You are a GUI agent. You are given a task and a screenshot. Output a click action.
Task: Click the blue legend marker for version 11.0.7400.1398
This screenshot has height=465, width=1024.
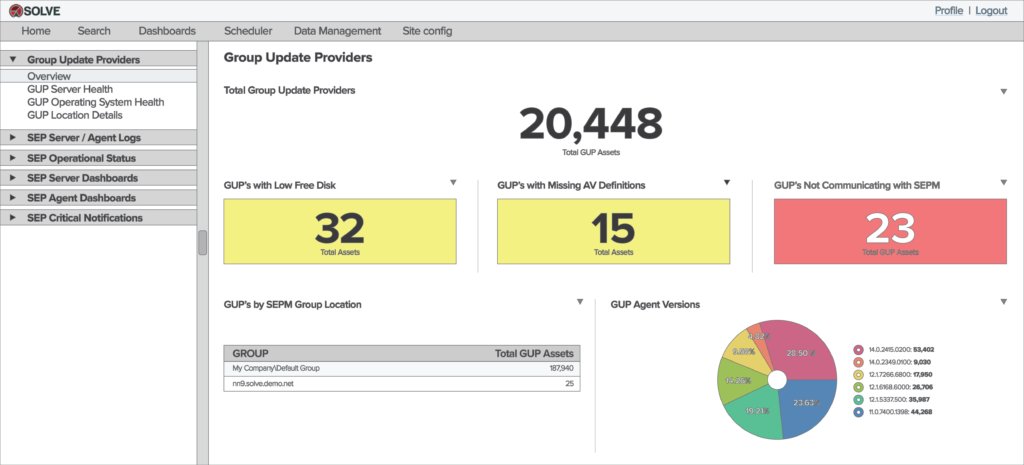pyautogui.click(x=858, y=412)
